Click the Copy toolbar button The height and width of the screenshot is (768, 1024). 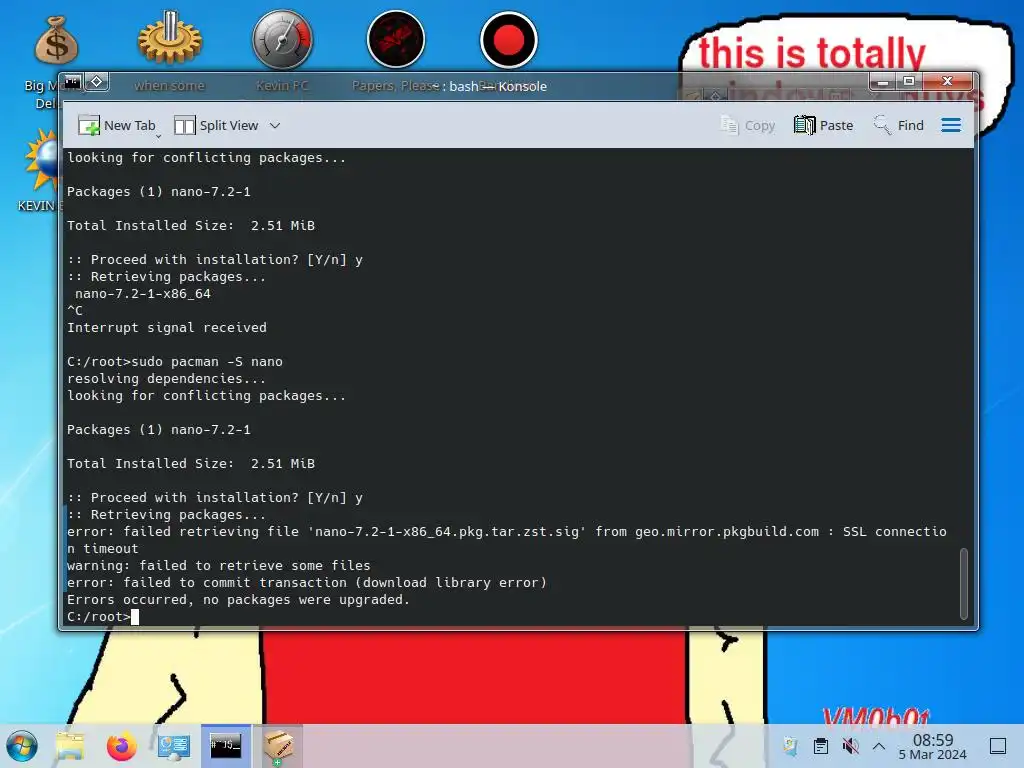pyautogui.click(x=747, y=125)
